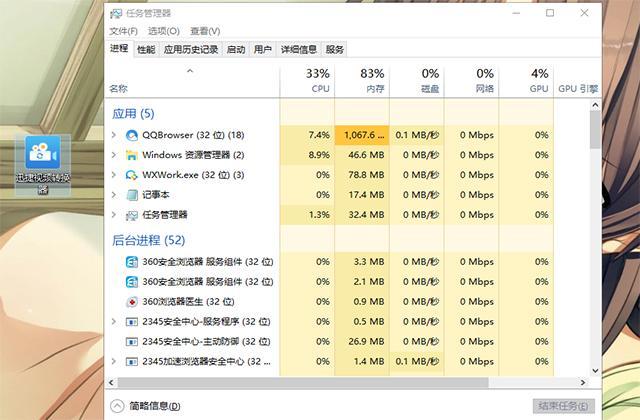Sort by the 磁盘 column header
The height and width of the screenshot is (420, 640).
pos(417,81)
